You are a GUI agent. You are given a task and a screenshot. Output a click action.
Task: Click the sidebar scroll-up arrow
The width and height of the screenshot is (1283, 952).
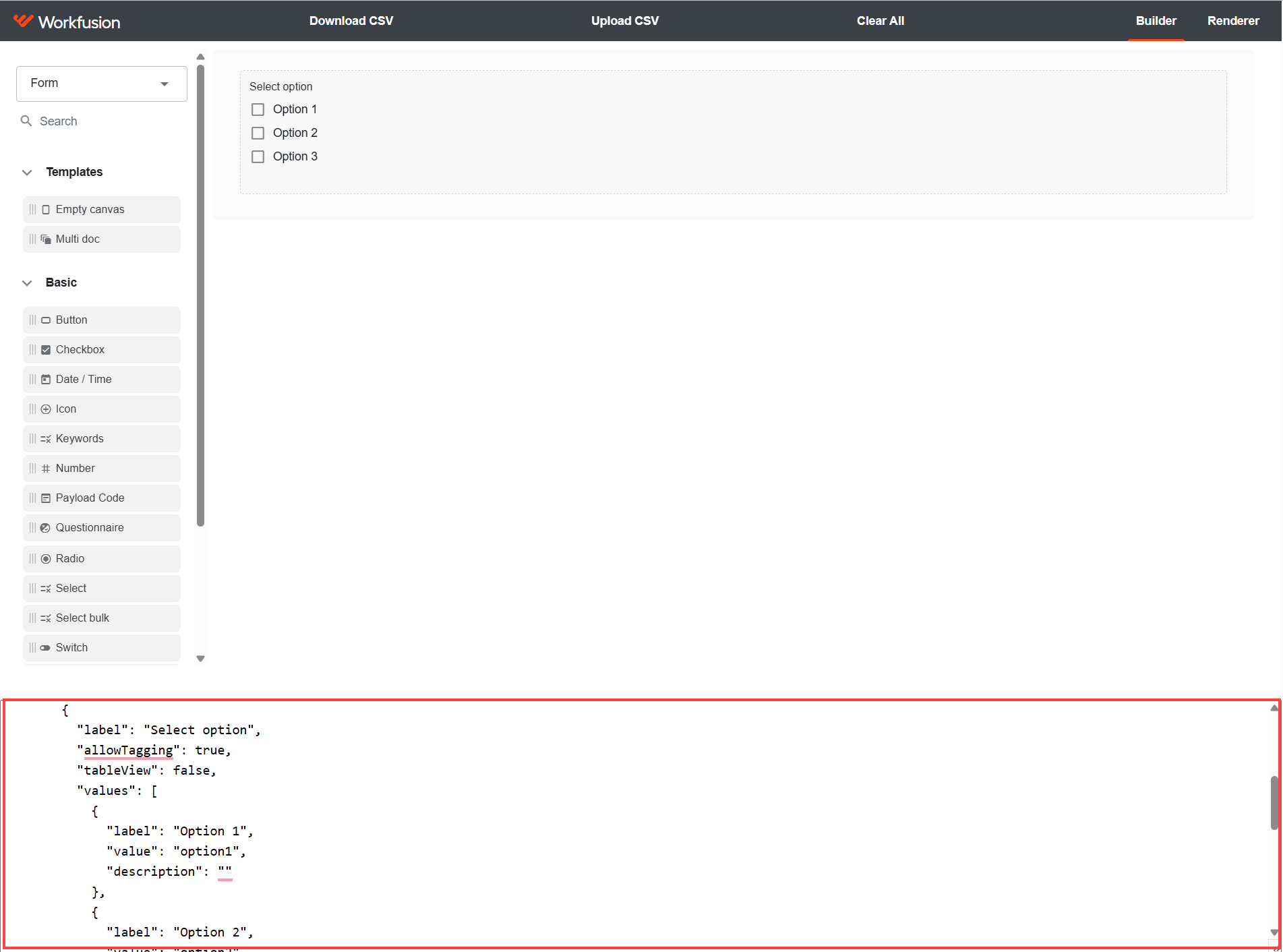point(200,57)
